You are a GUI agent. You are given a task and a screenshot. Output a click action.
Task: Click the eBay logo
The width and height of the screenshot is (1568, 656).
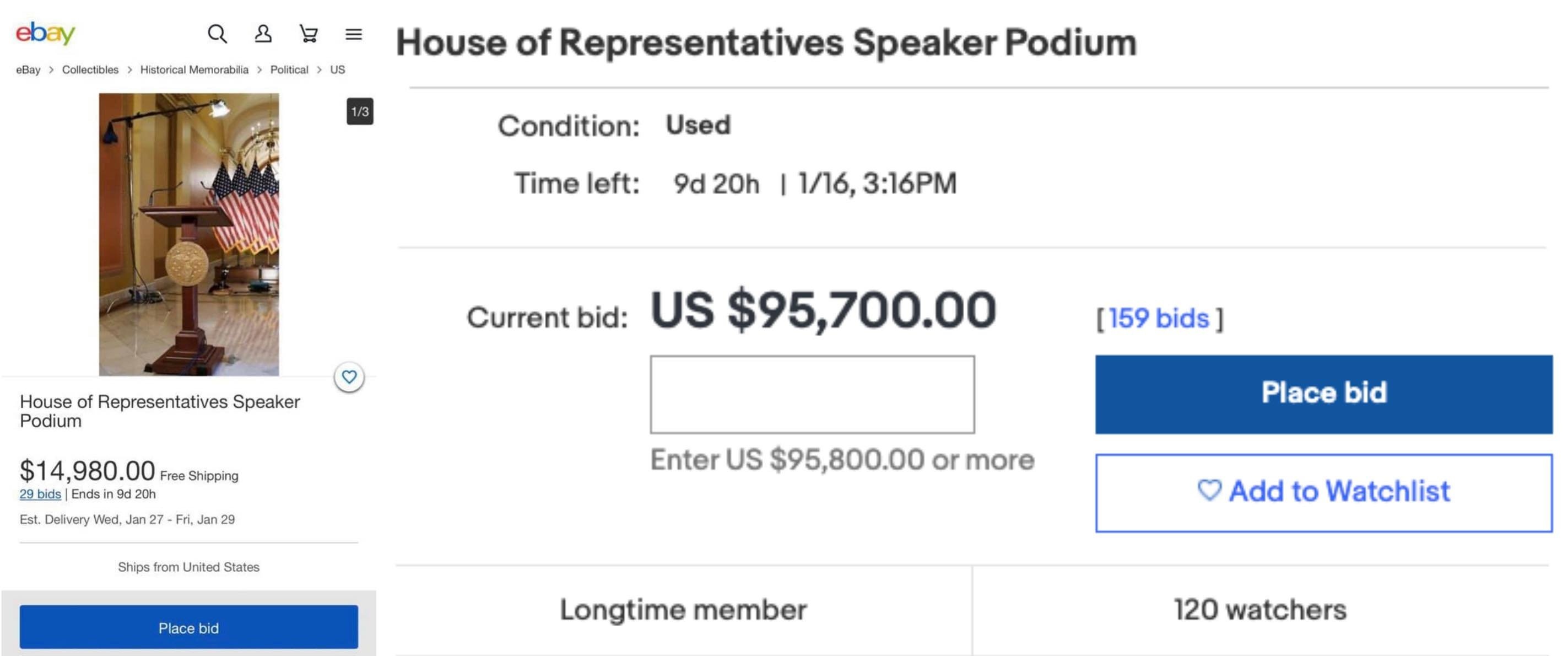click(45, 33)
